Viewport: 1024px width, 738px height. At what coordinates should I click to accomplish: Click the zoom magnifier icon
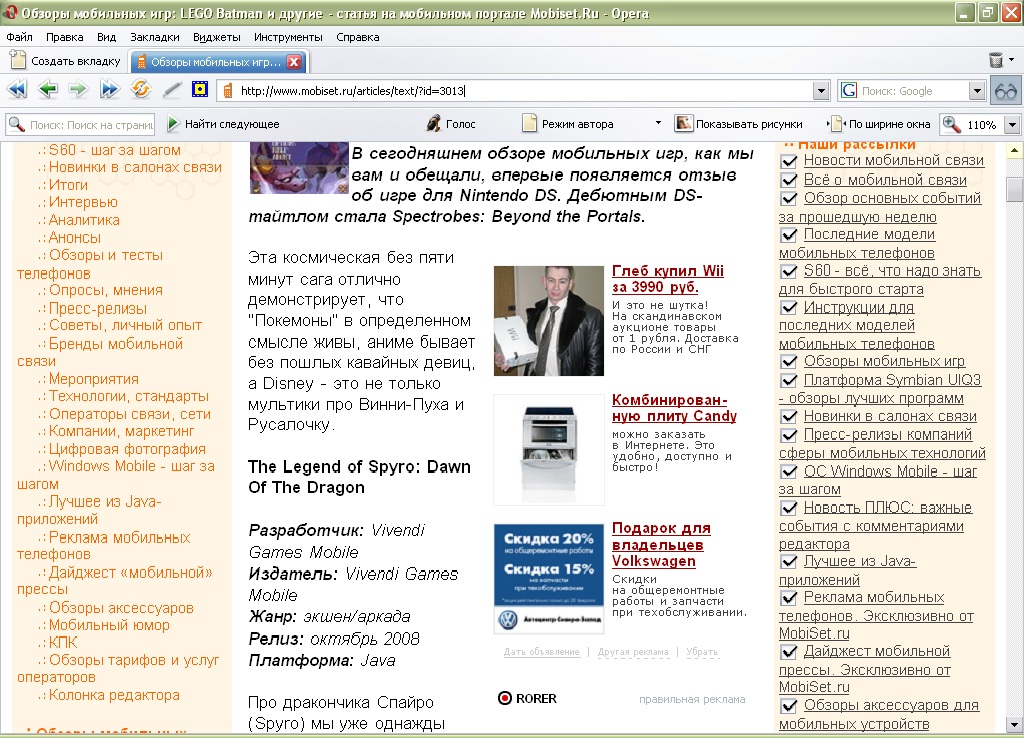pos(952,124)
